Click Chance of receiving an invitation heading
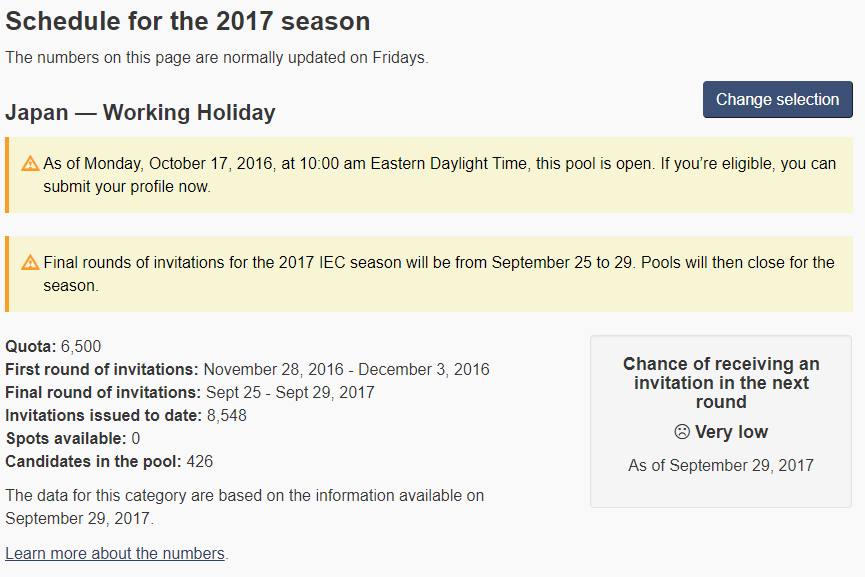Screen dimensions: 865x577 pos(721,383)
